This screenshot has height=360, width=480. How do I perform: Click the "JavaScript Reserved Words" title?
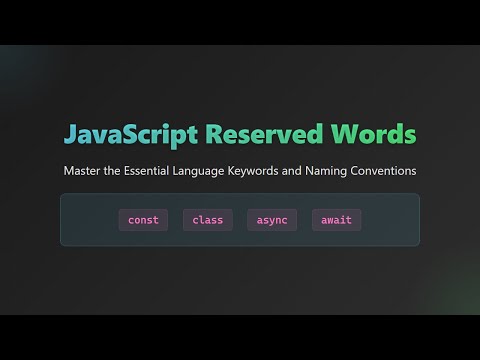[x=240, y=135]
